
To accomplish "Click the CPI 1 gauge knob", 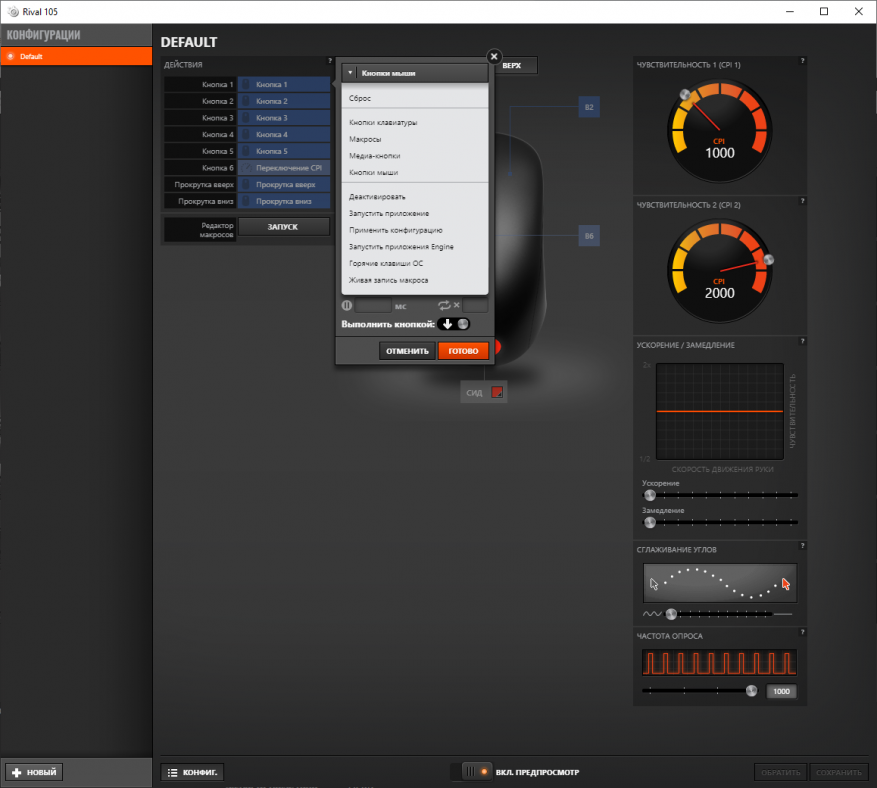I will click(685, 95).
